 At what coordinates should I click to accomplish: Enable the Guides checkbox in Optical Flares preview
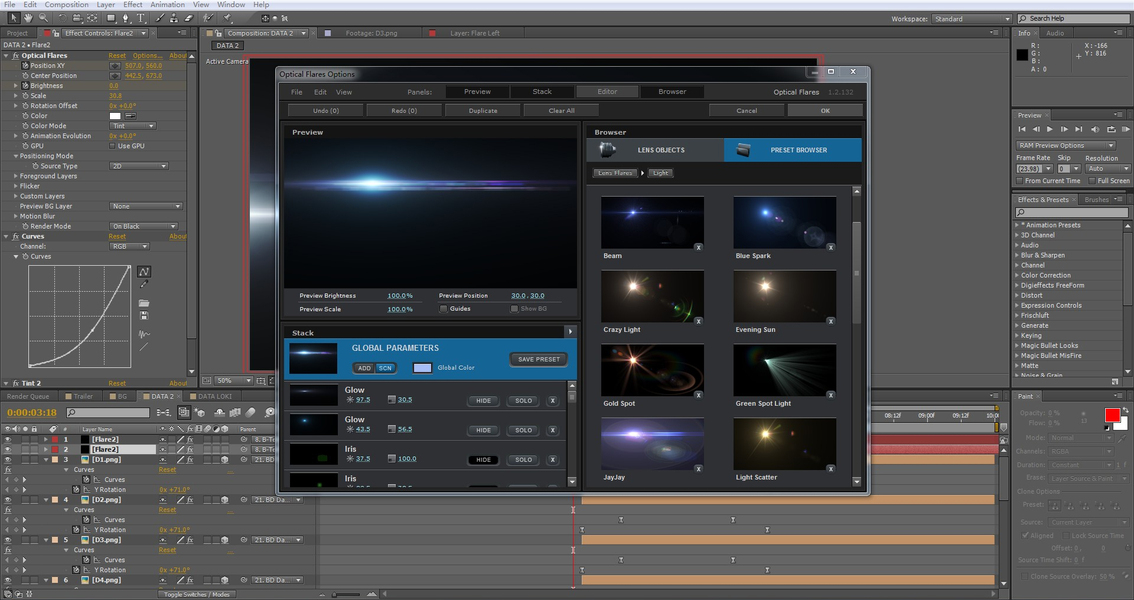(443, 309)
